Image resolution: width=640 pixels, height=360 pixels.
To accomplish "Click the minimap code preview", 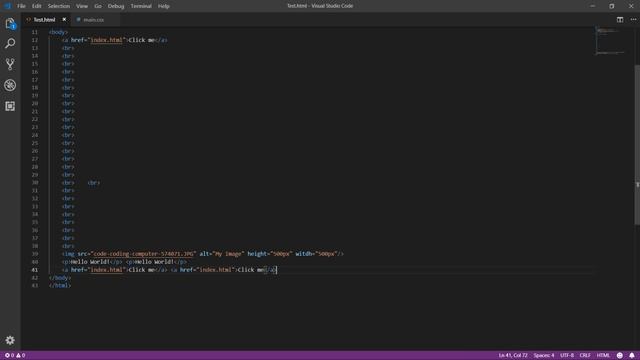I will (x=610, y=41).
